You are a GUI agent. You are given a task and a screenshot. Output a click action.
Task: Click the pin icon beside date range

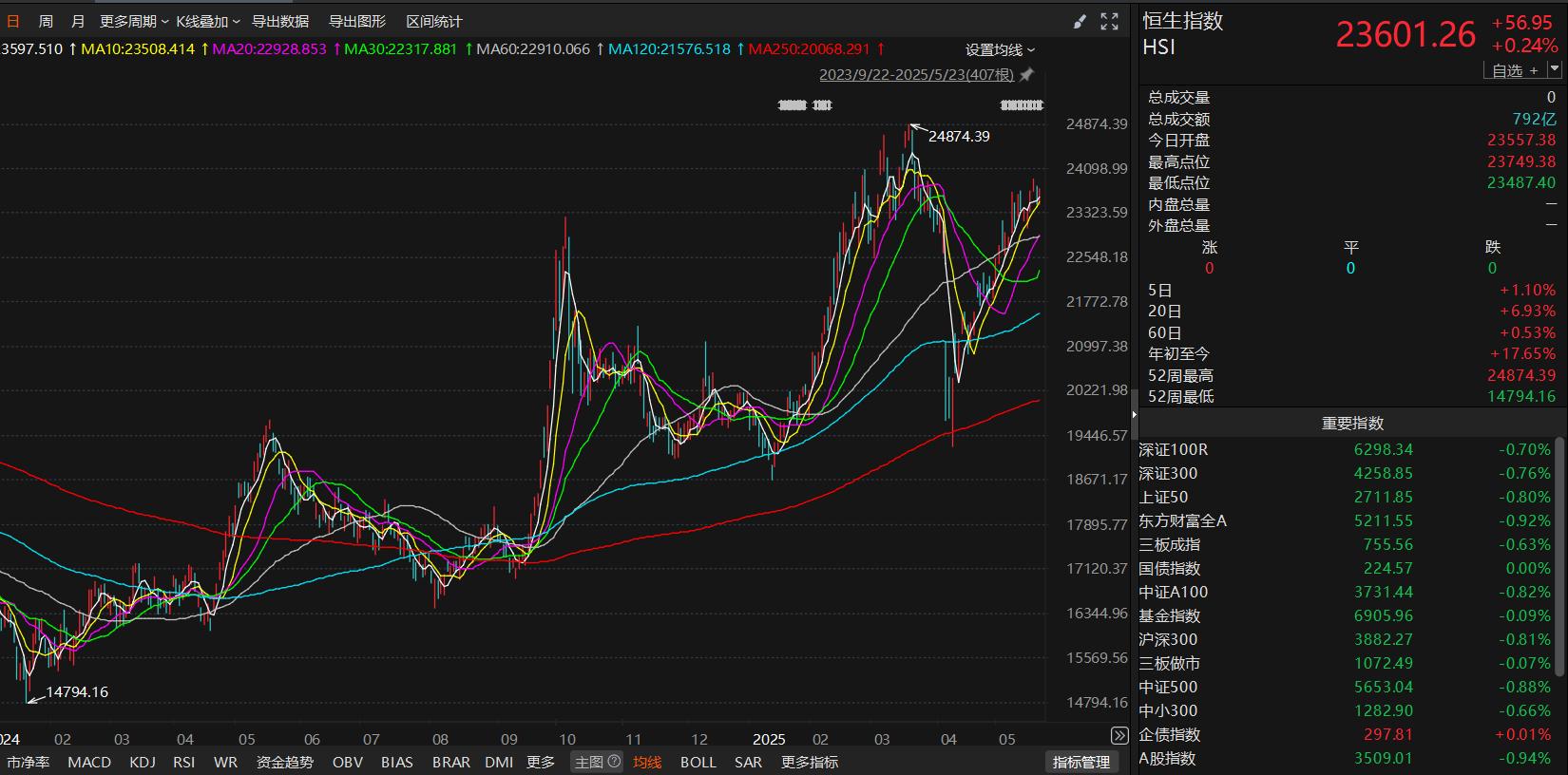click(1026, 74)
